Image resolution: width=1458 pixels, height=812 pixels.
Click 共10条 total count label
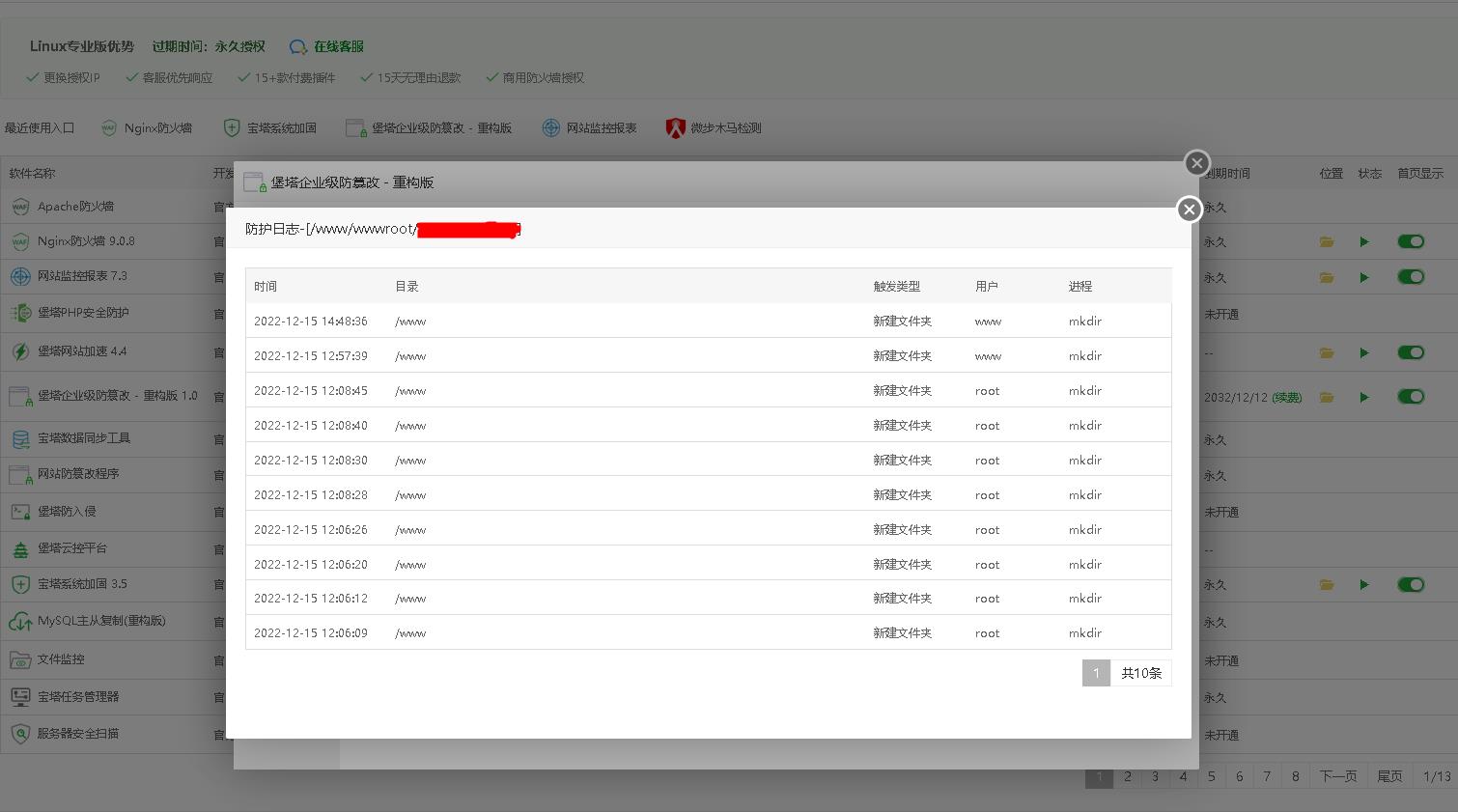pos(1141,673)
